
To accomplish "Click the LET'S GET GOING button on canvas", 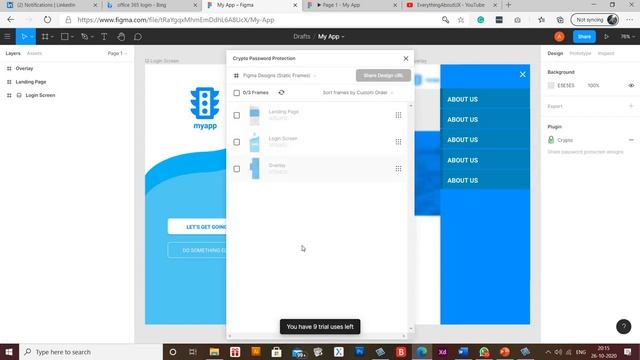I will (197, 227).
